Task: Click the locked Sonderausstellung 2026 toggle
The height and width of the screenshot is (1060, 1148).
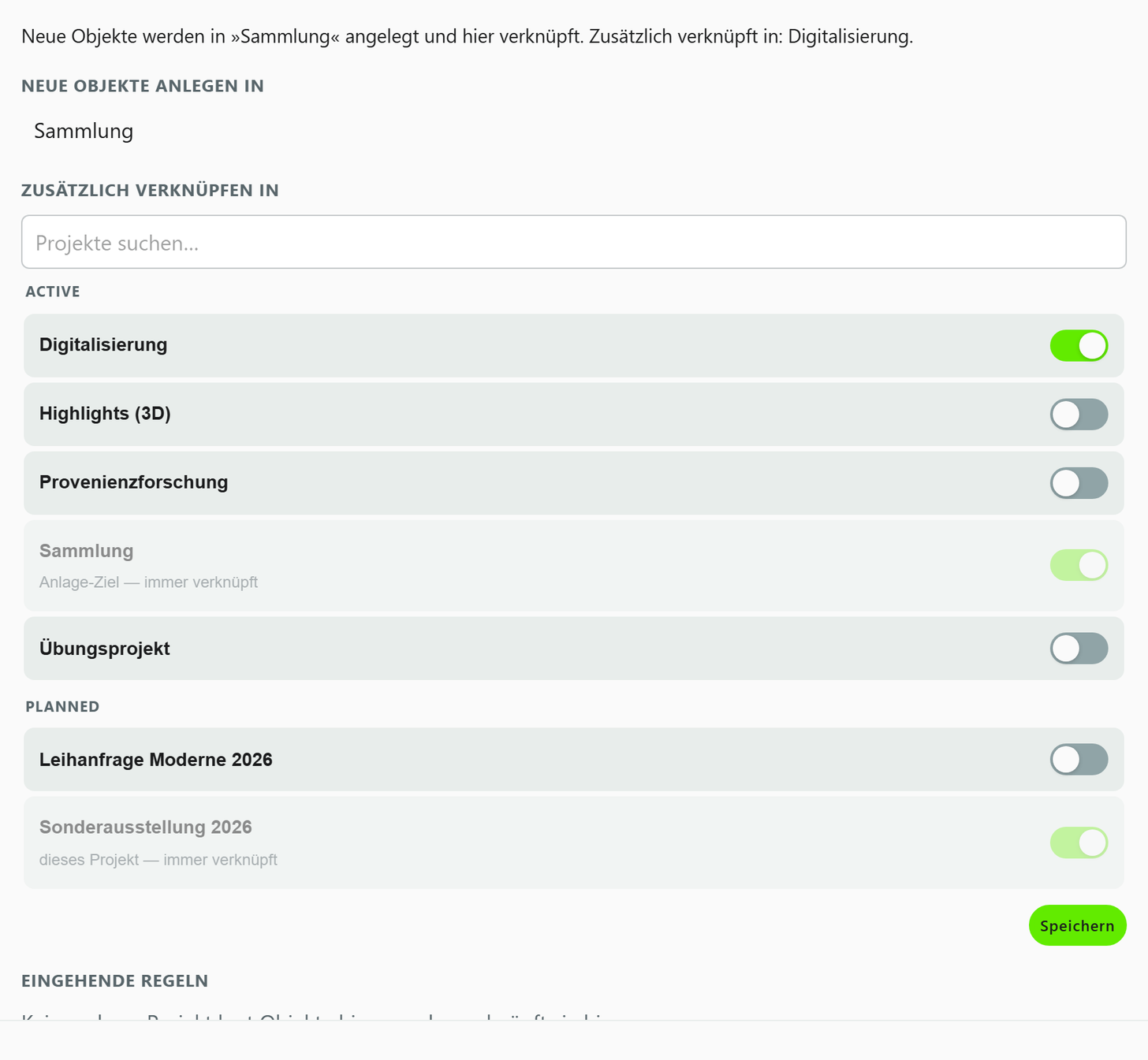Action: click(x=1079, y=842)
